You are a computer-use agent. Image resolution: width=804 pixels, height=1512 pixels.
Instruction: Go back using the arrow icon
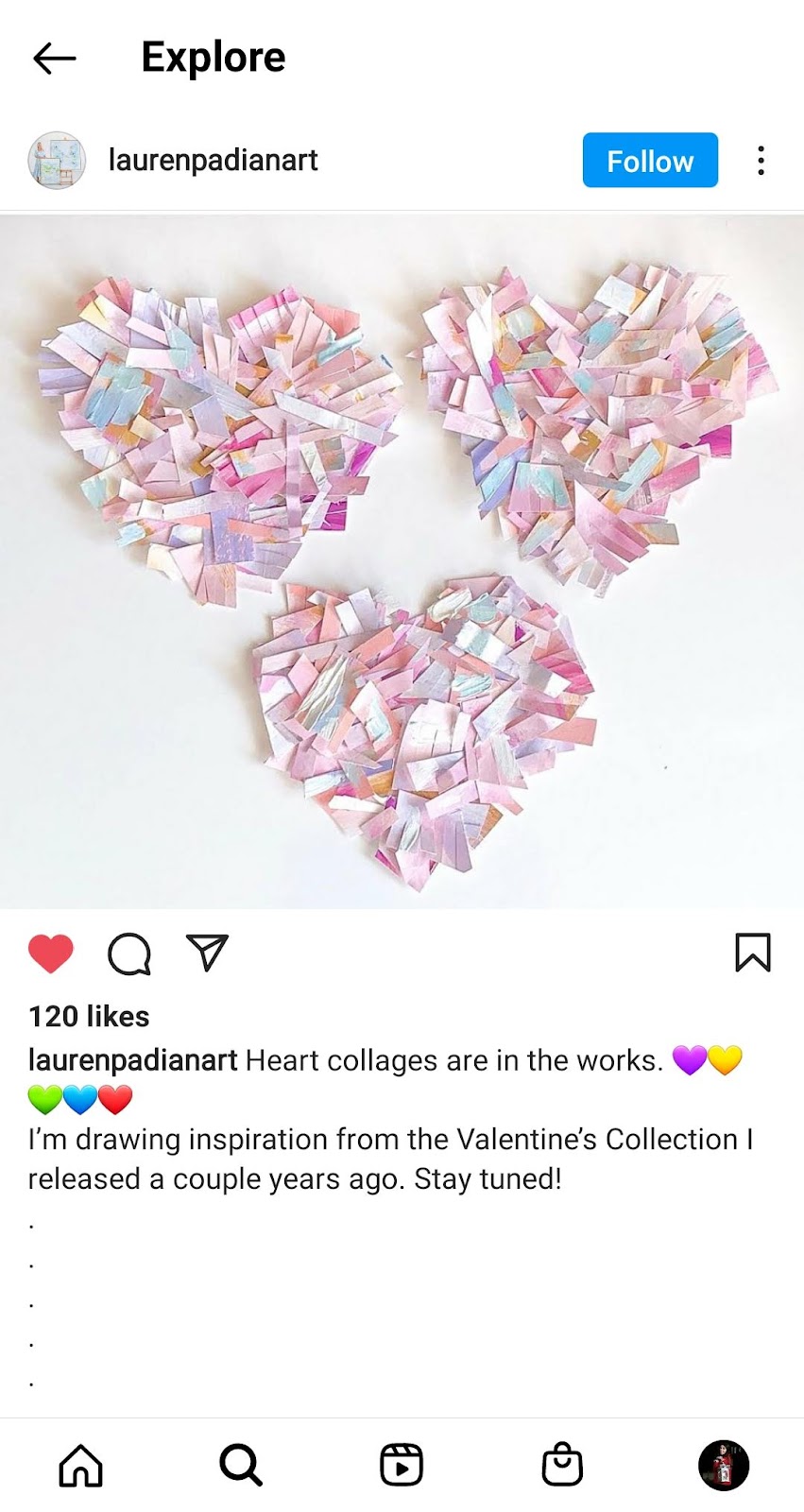click(54, 59)
